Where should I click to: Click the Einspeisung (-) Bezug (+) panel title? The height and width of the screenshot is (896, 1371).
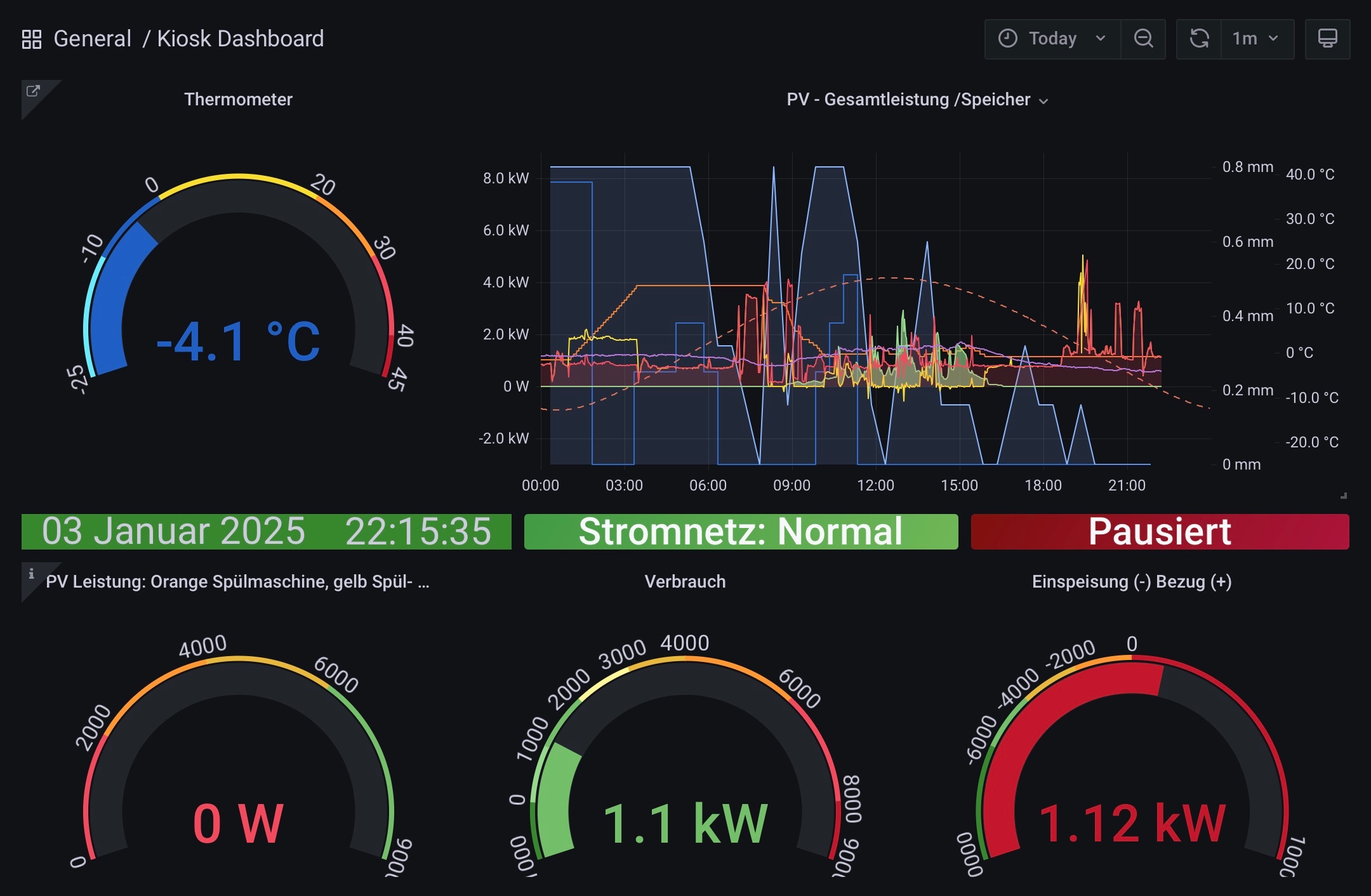(1131, 582)
